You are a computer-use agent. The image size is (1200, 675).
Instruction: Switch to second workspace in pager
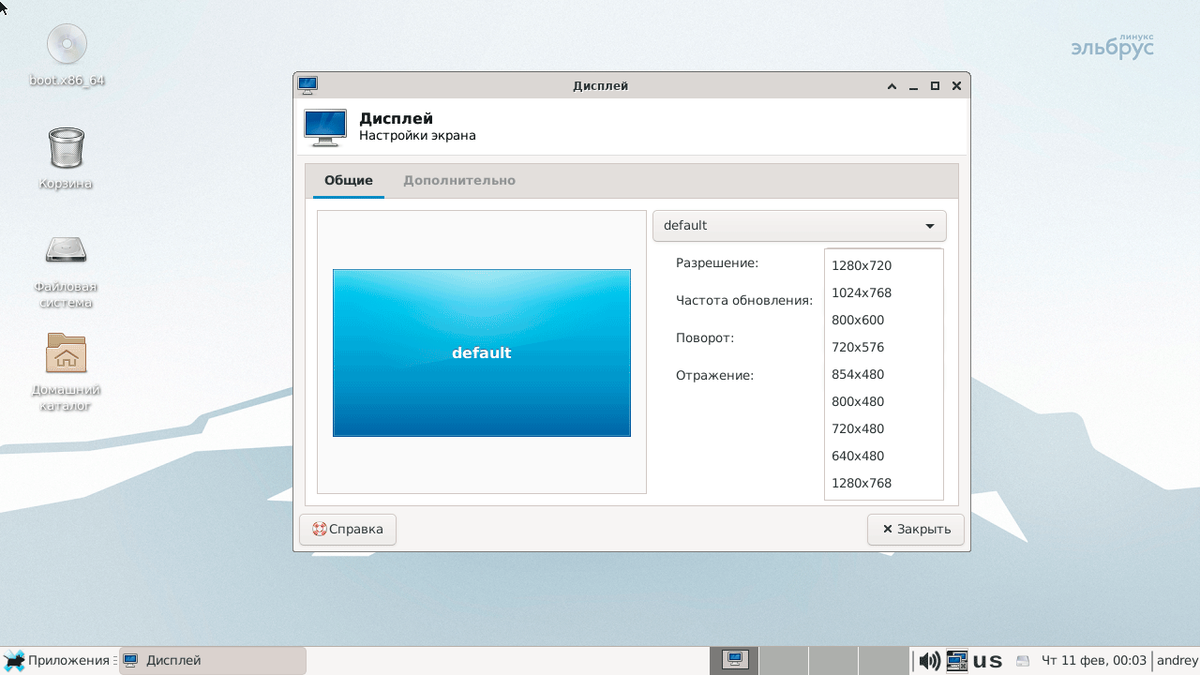[x=783, y=660]
